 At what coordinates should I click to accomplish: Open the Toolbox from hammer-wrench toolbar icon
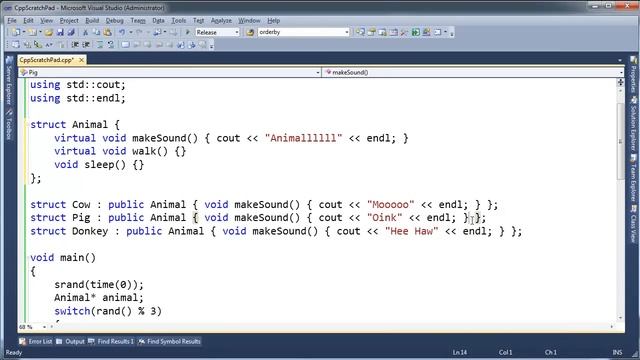[x=404, y=32]
